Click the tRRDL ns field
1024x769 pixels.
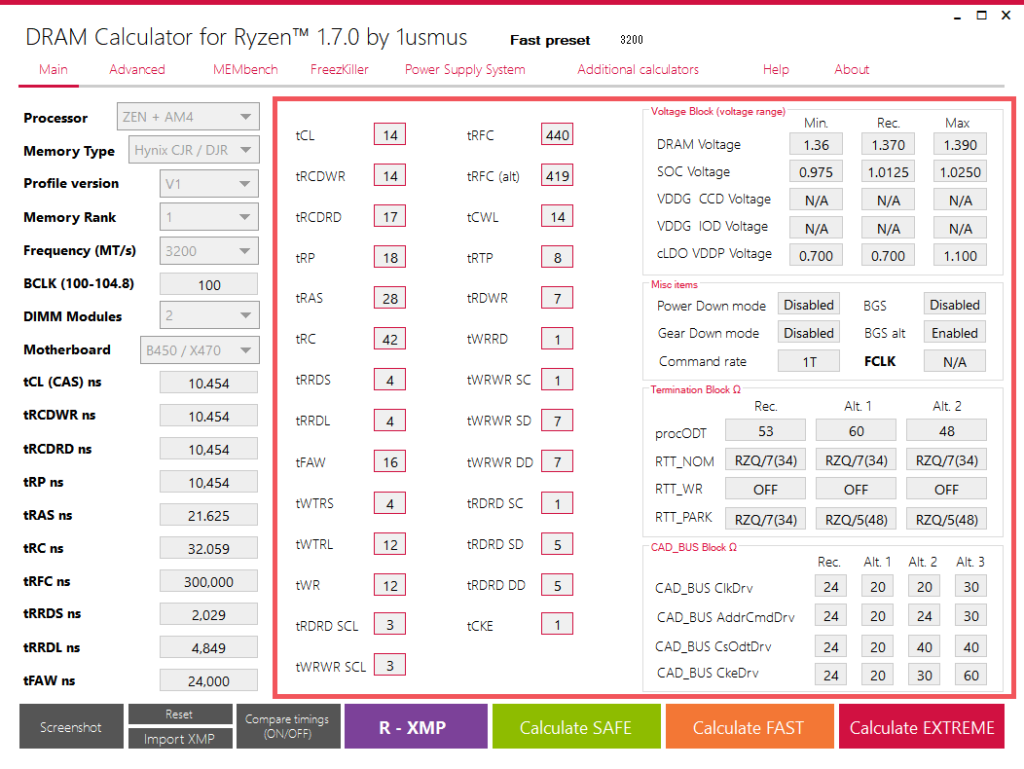(x=209, y=648)
